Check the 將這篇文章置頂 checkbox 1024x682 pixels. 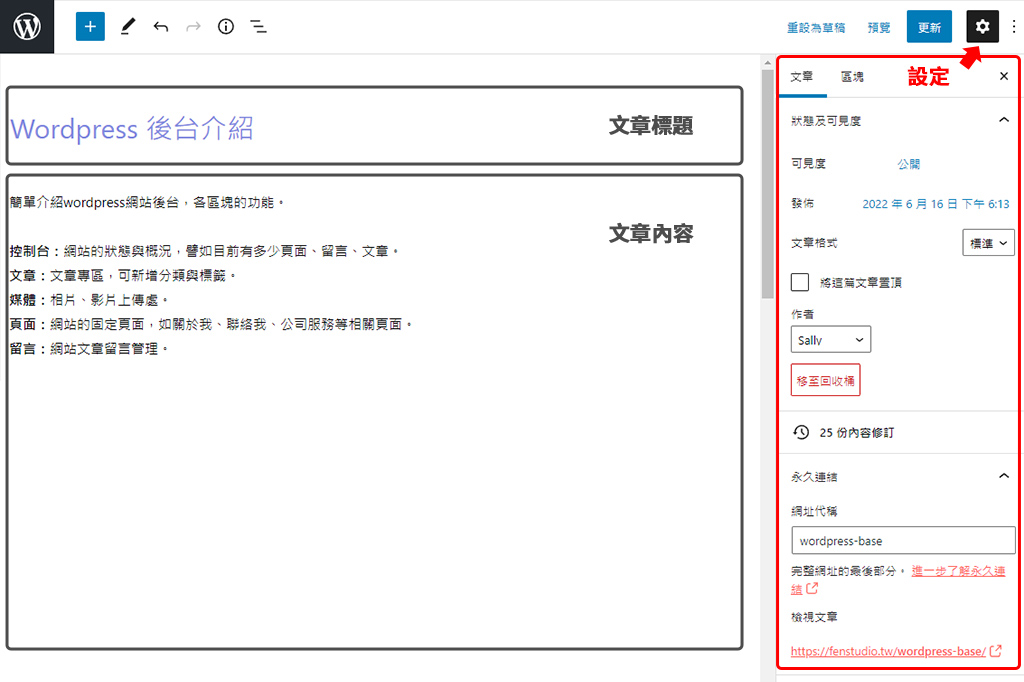[800, 282]
